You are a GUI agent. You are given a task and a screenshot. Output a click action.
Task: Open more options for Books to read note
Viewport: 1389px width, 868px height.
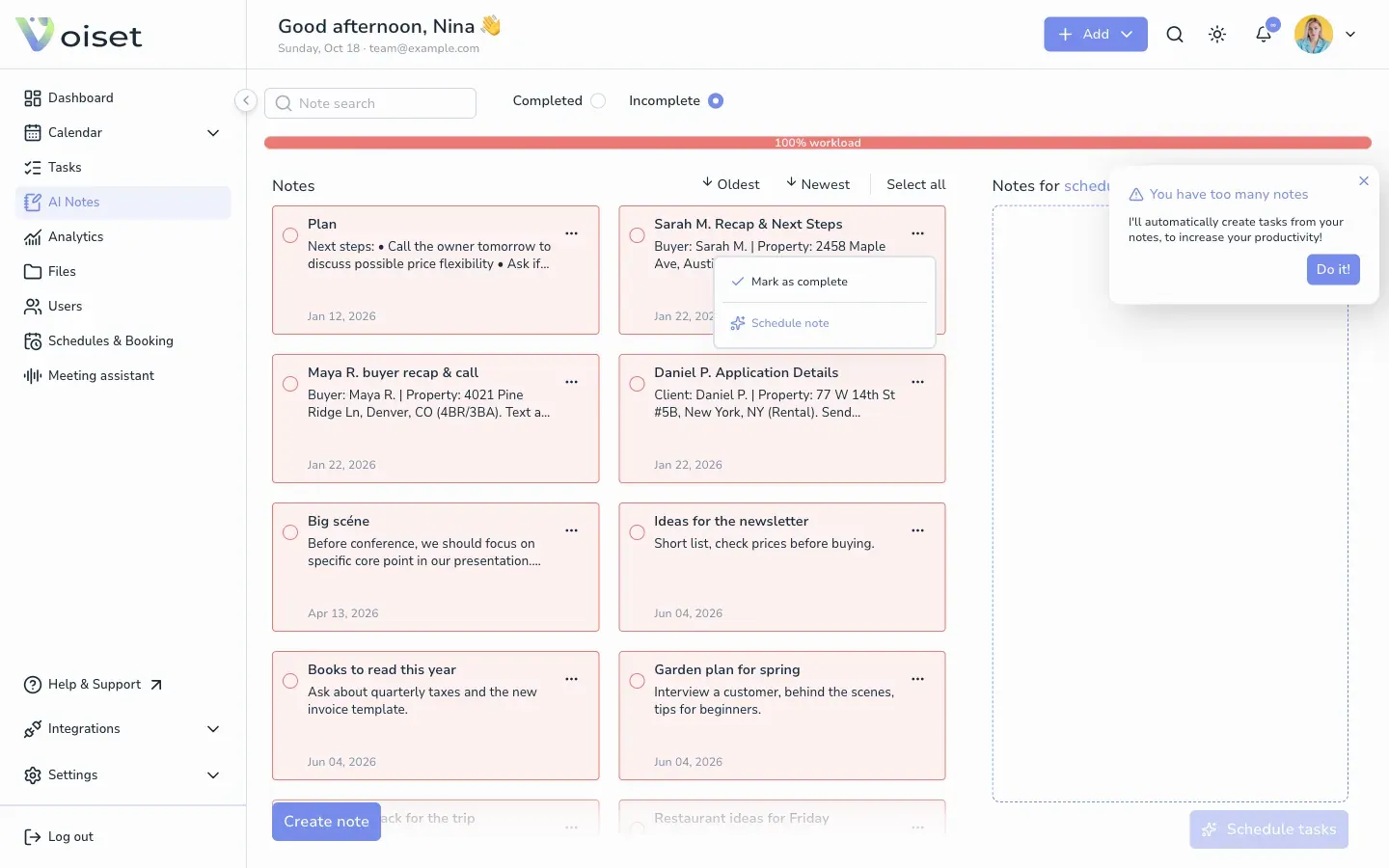point(571,679)
